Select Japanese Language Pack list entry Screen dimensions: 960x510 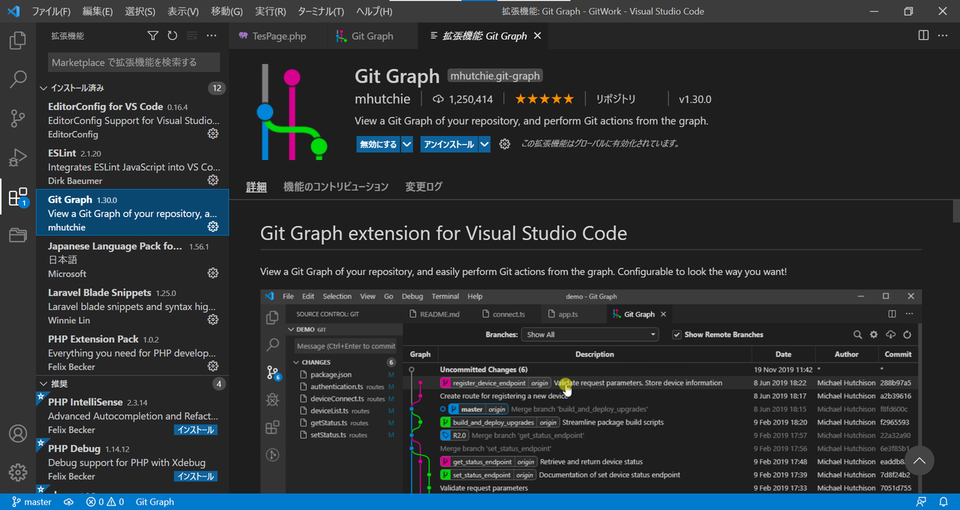(133, 259)
